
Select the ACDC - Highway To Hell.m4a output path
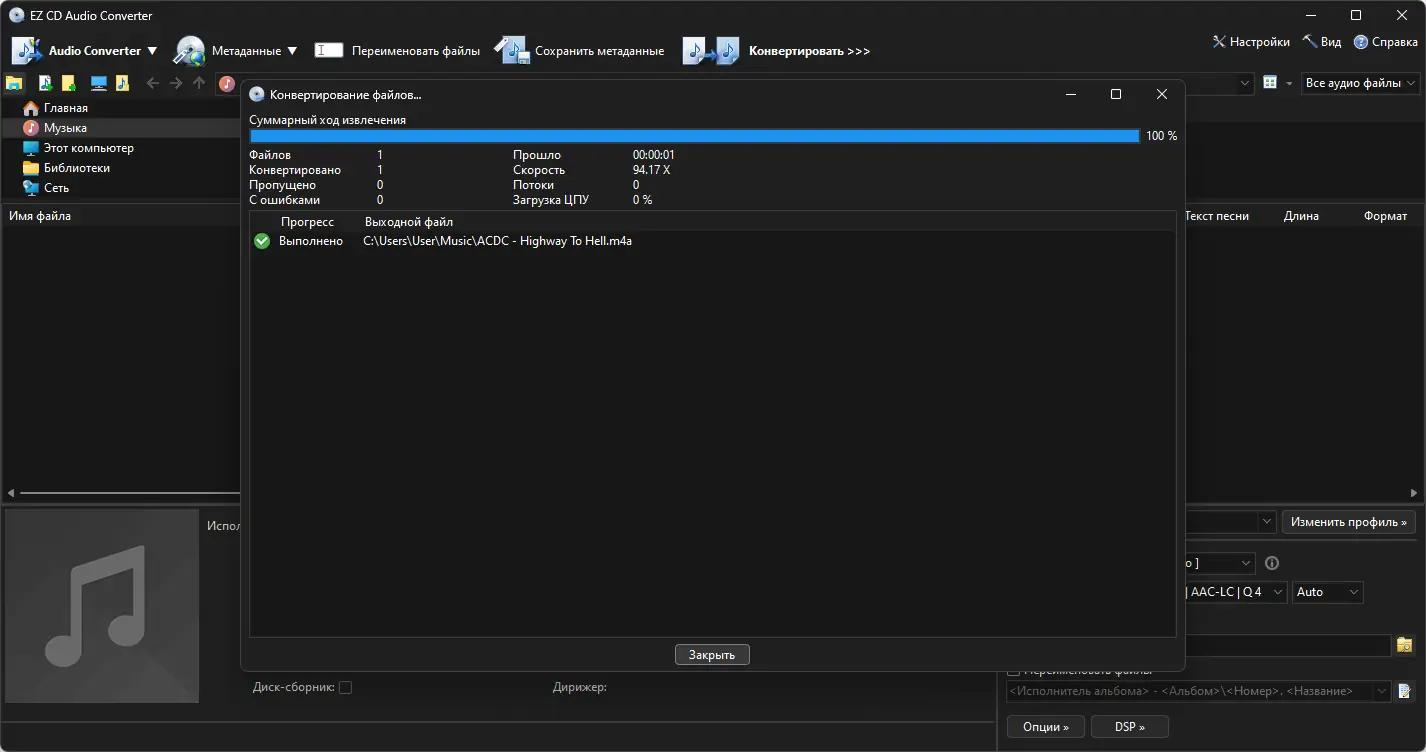[x=497, y=241]
